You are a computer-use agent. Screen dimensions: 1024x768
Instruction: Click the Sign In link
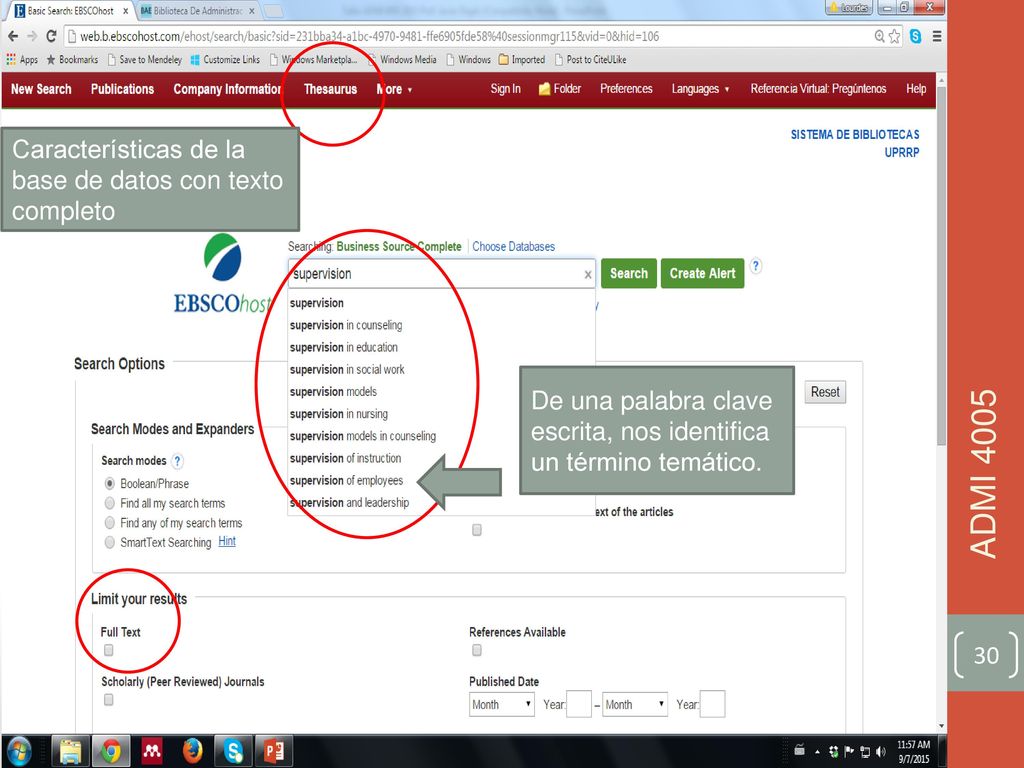click(505, 89)
